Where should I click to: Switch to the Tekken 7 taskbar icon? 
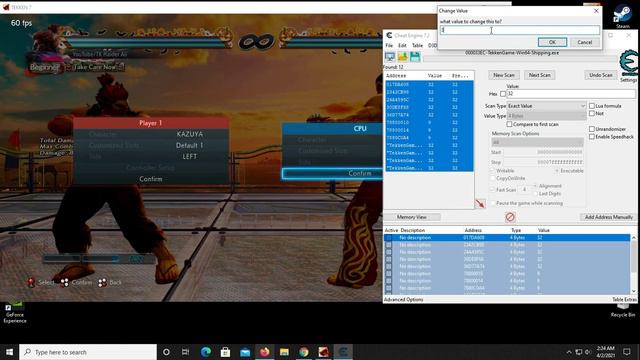point(323,352)
